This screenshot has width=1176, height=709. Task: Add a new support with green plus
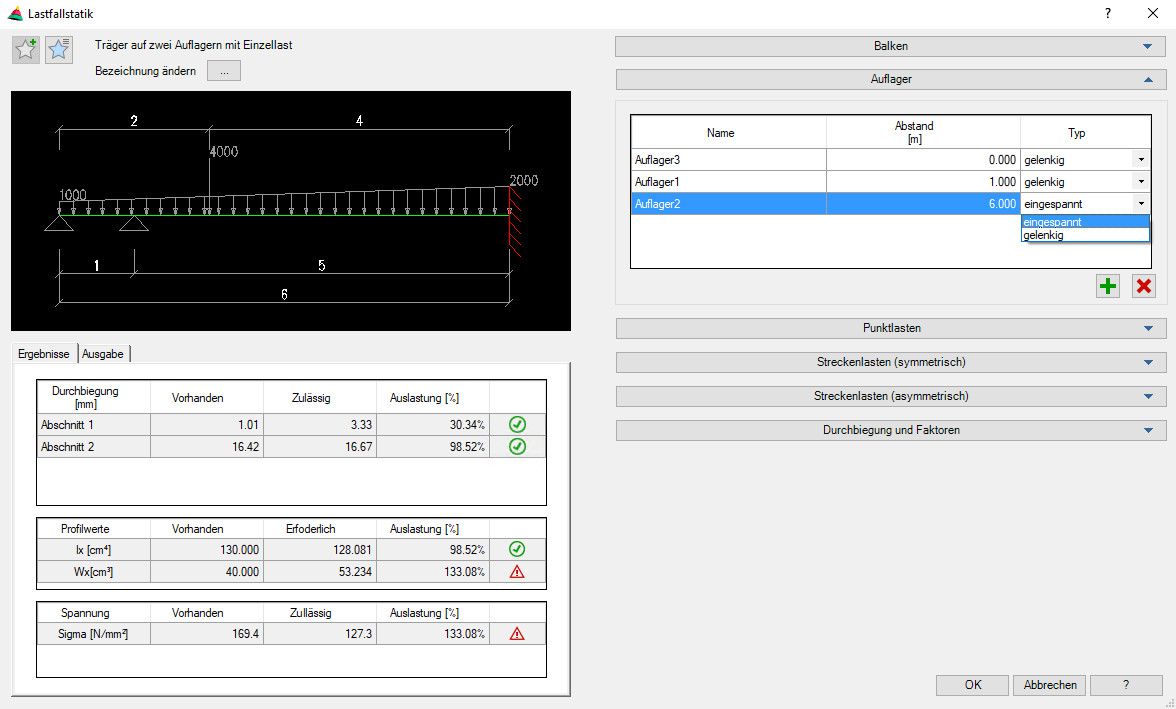1108,287
